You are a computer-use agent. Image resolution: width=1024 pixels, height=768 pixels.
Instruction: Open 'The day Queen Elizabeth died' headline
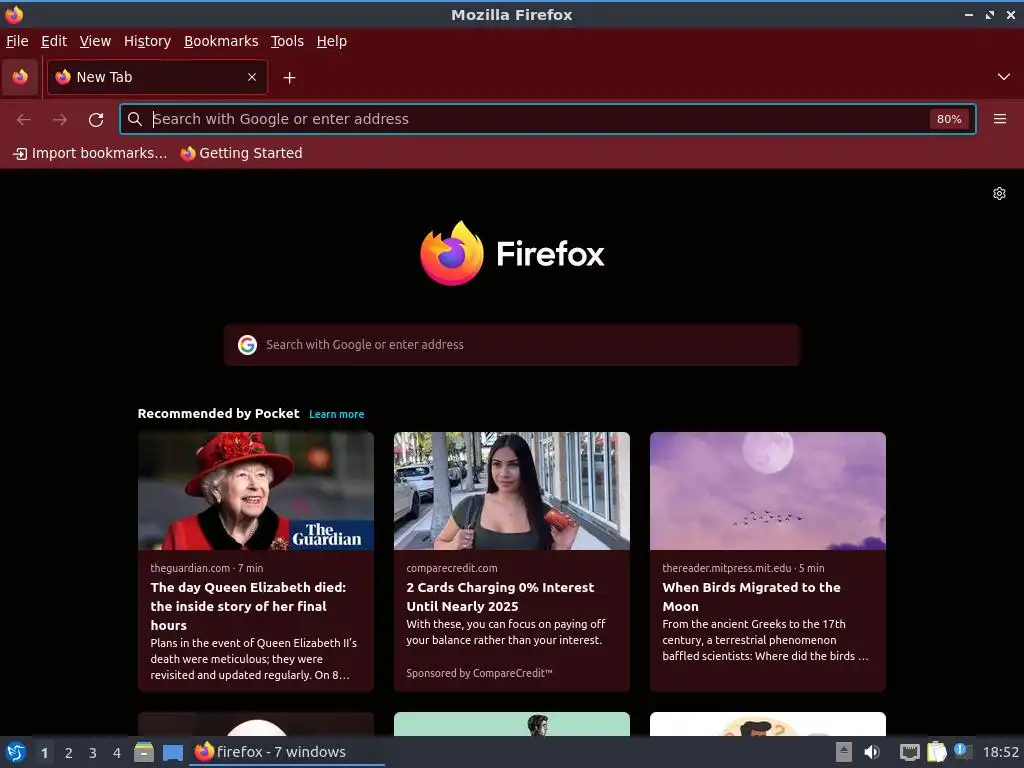[x=248, y=606]
